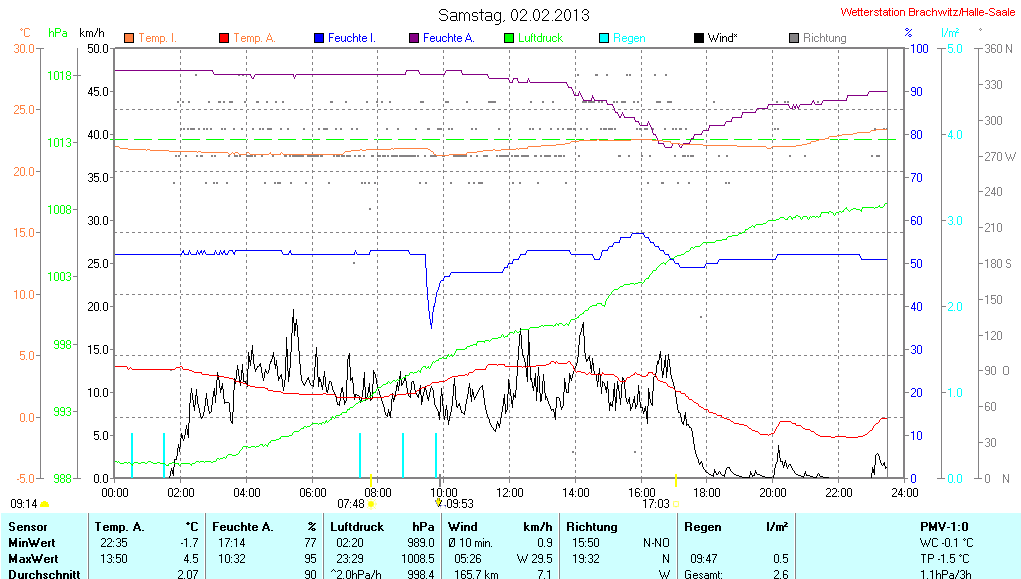
Task: Click the sunset icon next to 17:03
Action: point(676,504)
